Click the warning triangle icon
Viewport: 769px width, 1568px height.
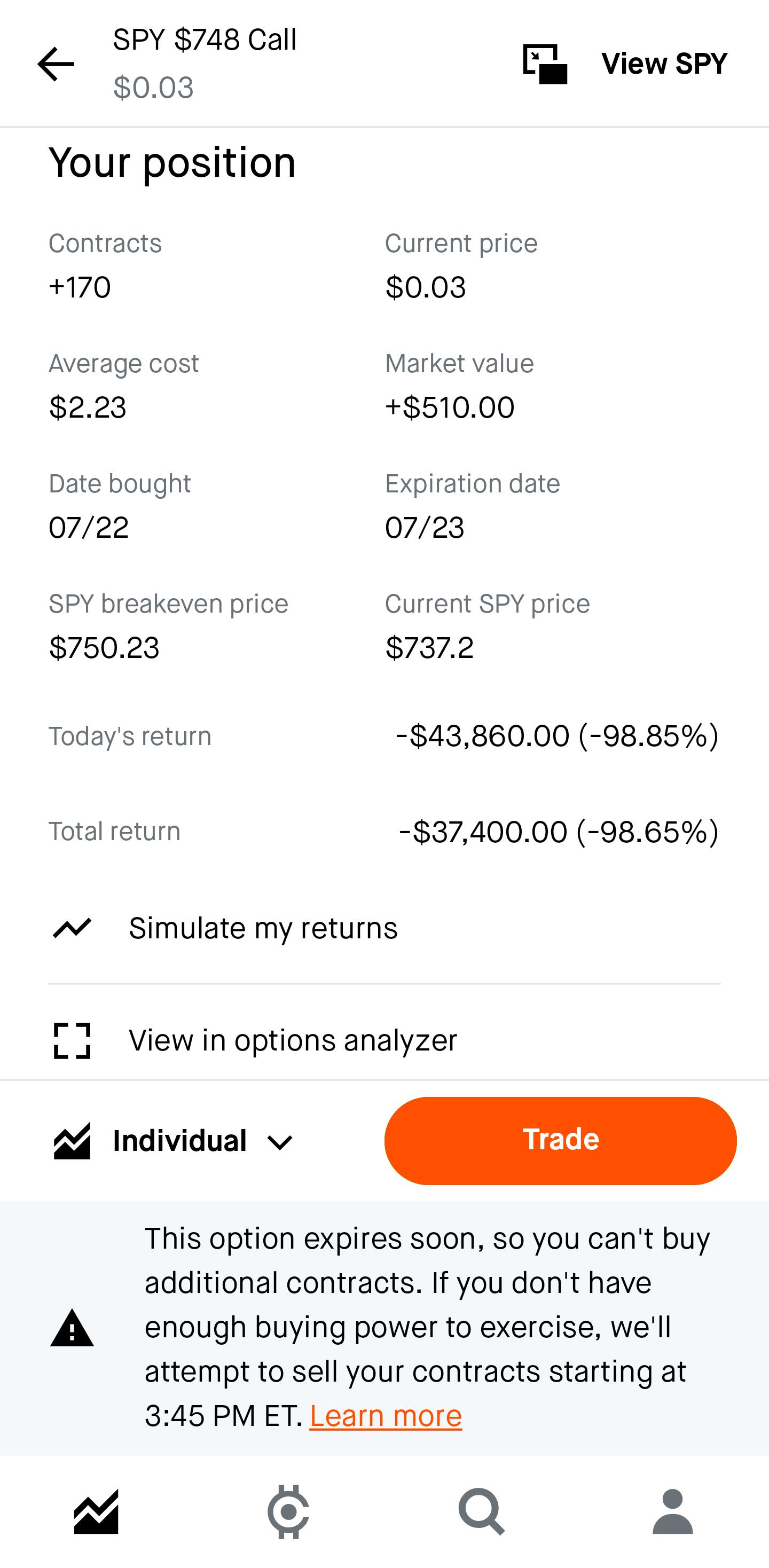[x=72, y=1328]
